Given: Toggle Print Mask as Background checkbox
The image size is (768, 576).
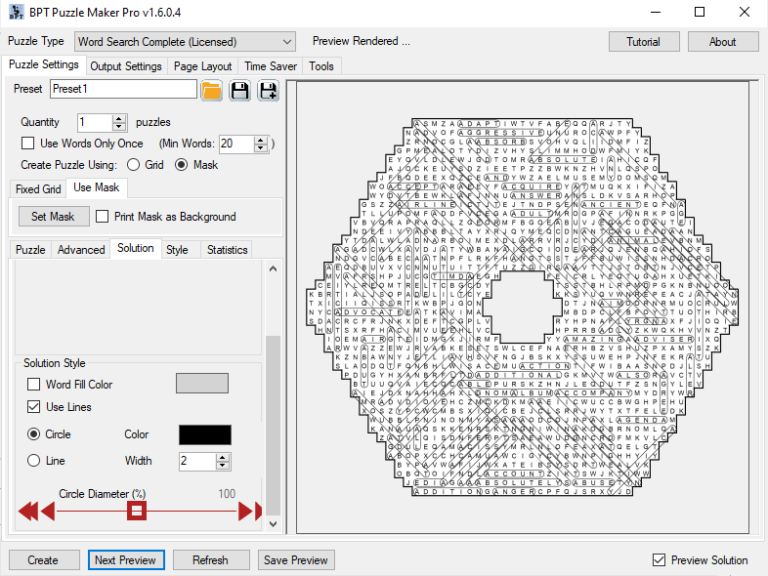Looking at the screenshot, I should tap(102, 217).
